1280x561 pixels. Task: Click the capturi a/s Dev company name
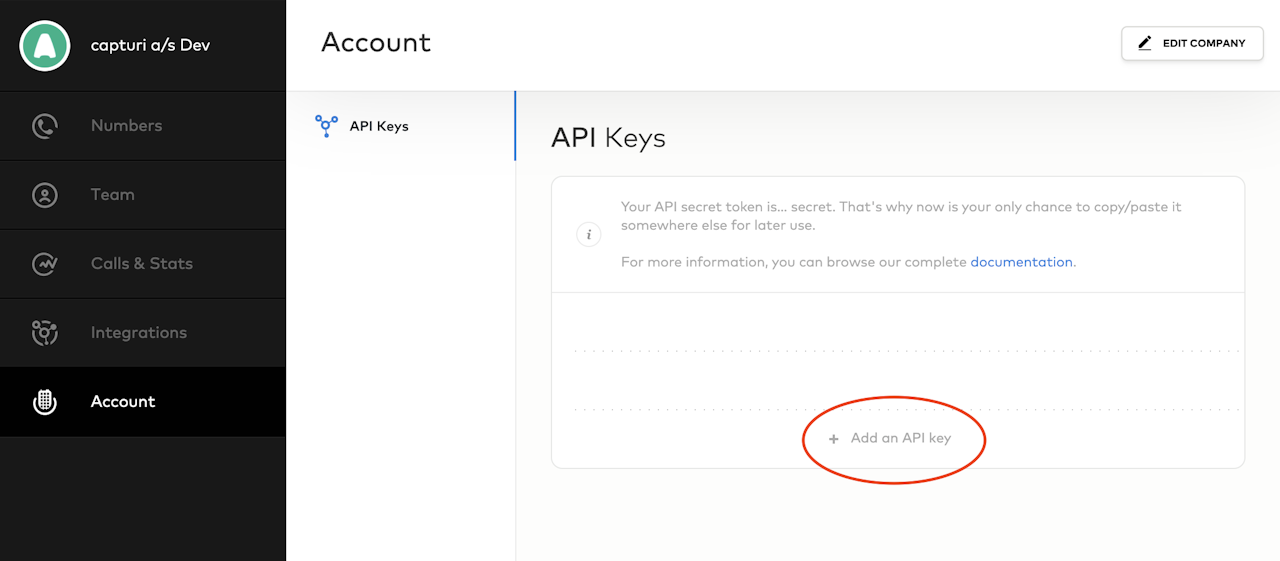[x=150, y=45]
